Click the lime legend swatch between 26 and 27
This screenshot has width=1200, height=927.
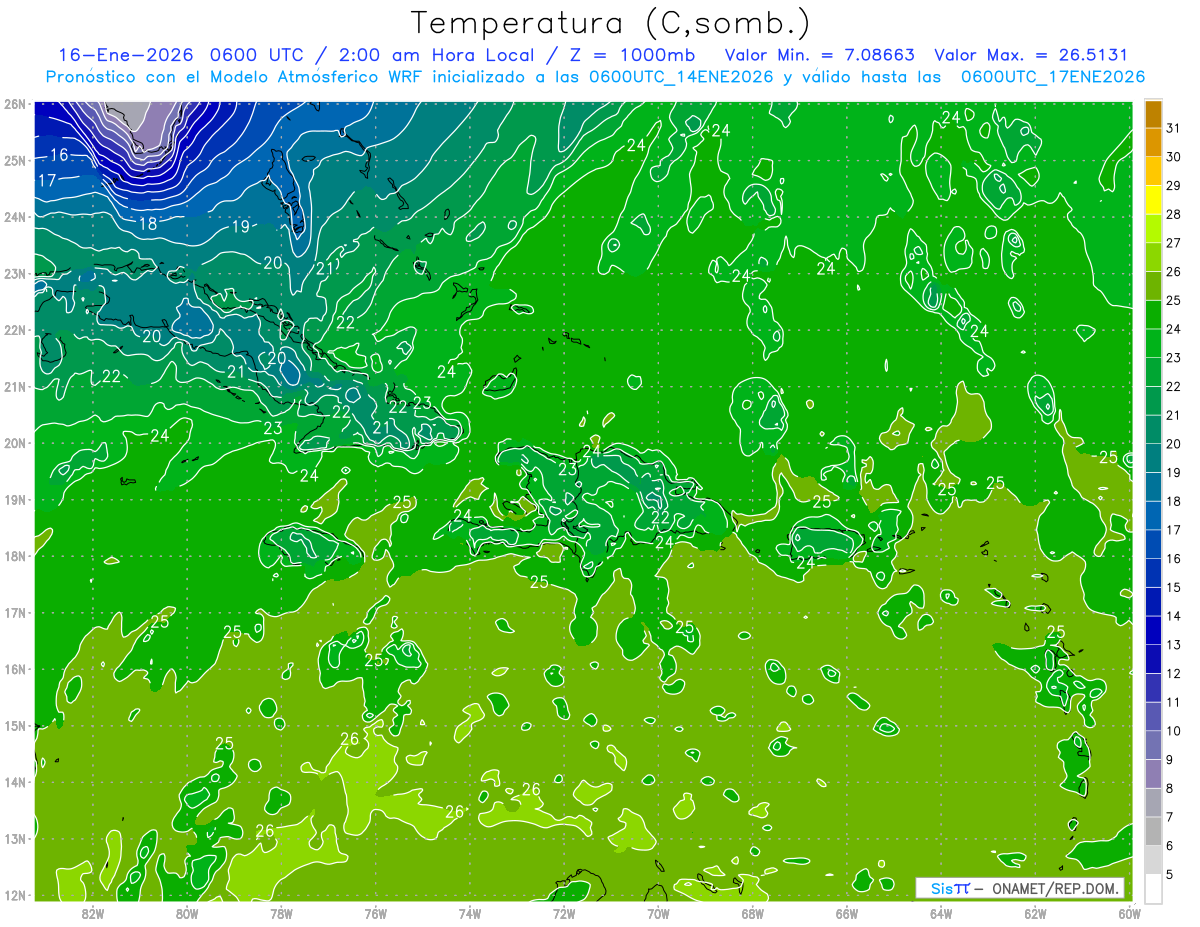click(x=1153, y=258)
